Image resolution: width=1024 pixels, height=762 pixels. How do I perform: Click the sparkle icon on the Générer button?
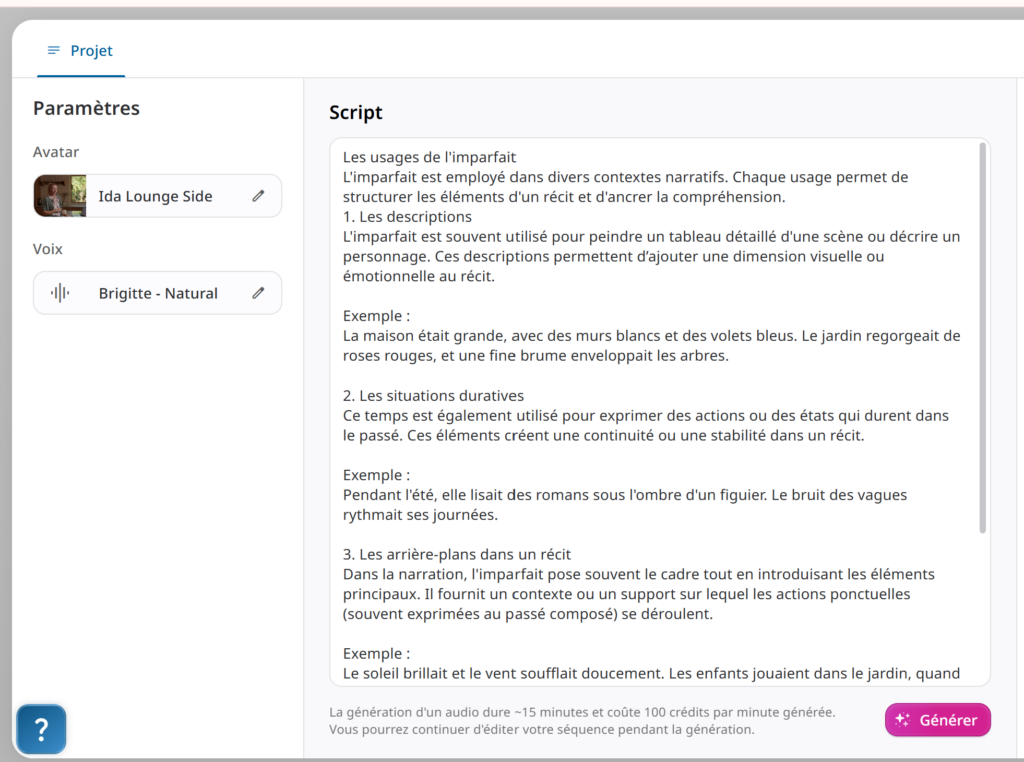[902, 720]
